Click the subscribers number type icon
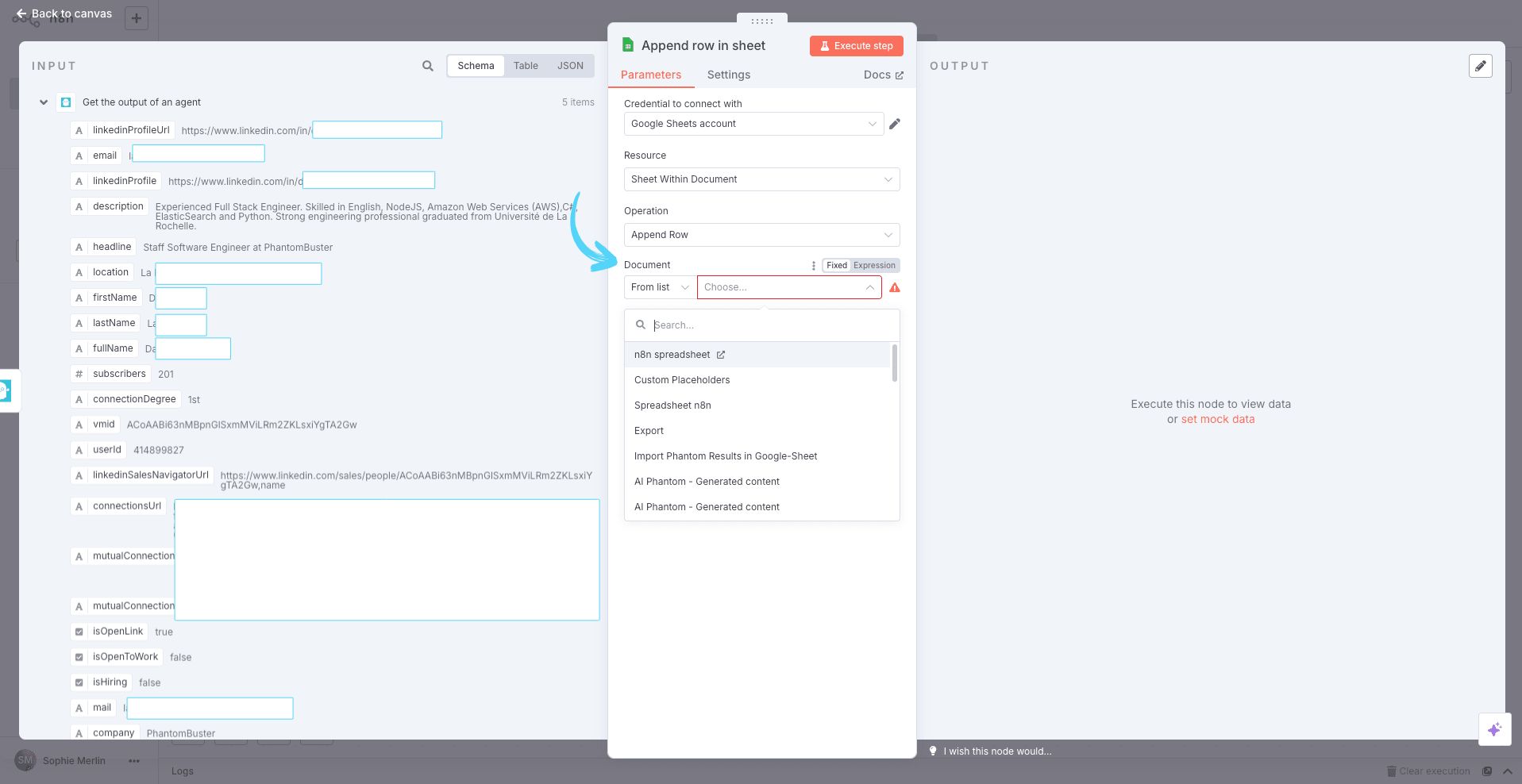The height and width of the screenshot is (784, 1522). coord(79,375)
